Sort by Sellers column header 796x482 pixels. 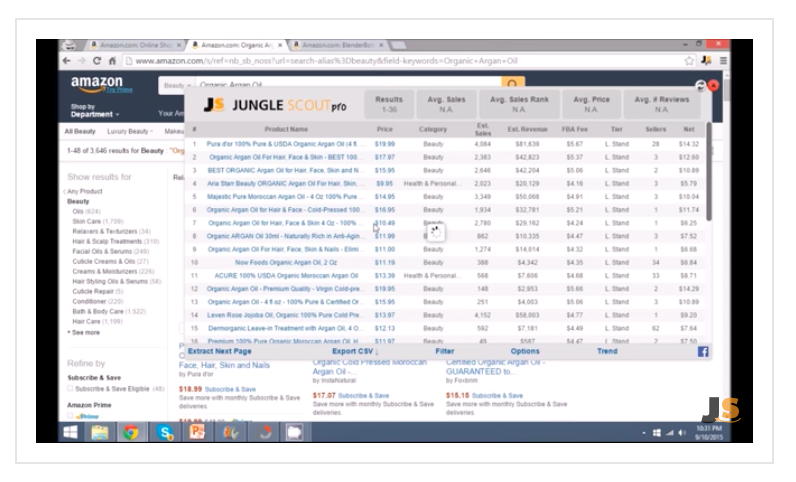point(655,130)
